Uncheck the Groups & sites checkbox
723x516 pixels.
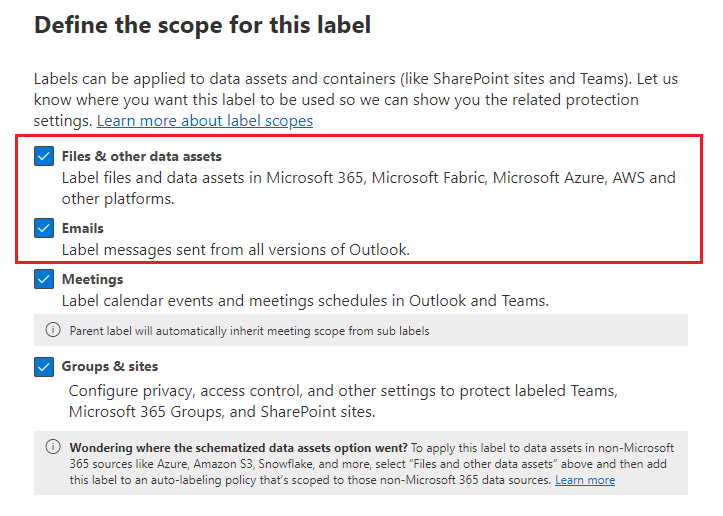pos(44,367)
